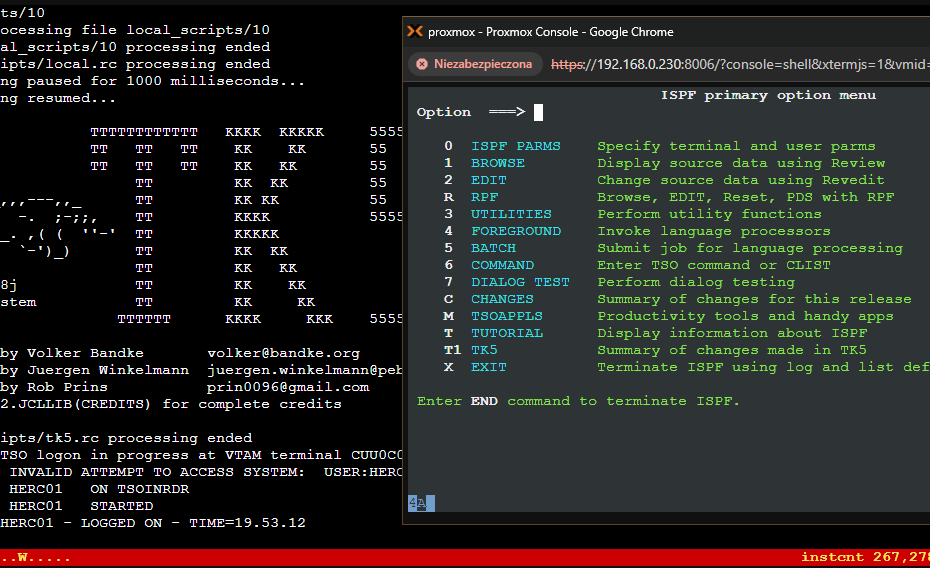Select UTILITIES menu option
This screenshot has height=568, width=930.
coord(511,214)
